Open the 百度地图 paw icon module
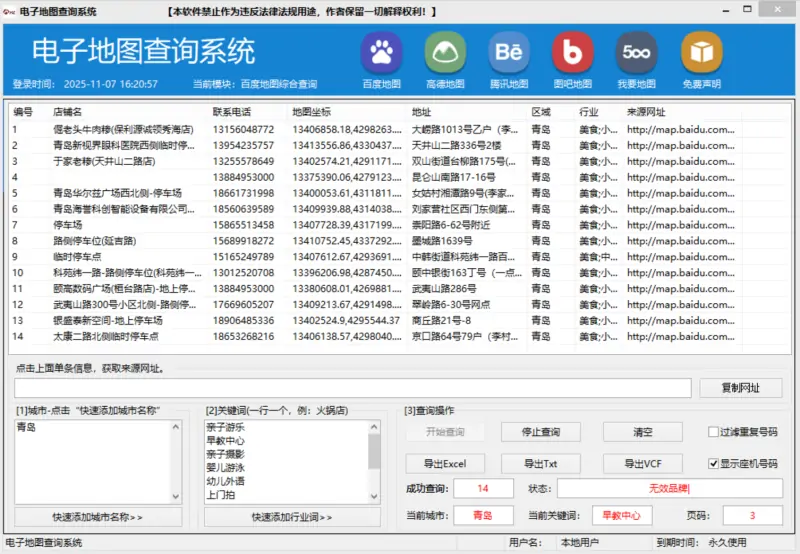800x554 pixels. [382, 52]
